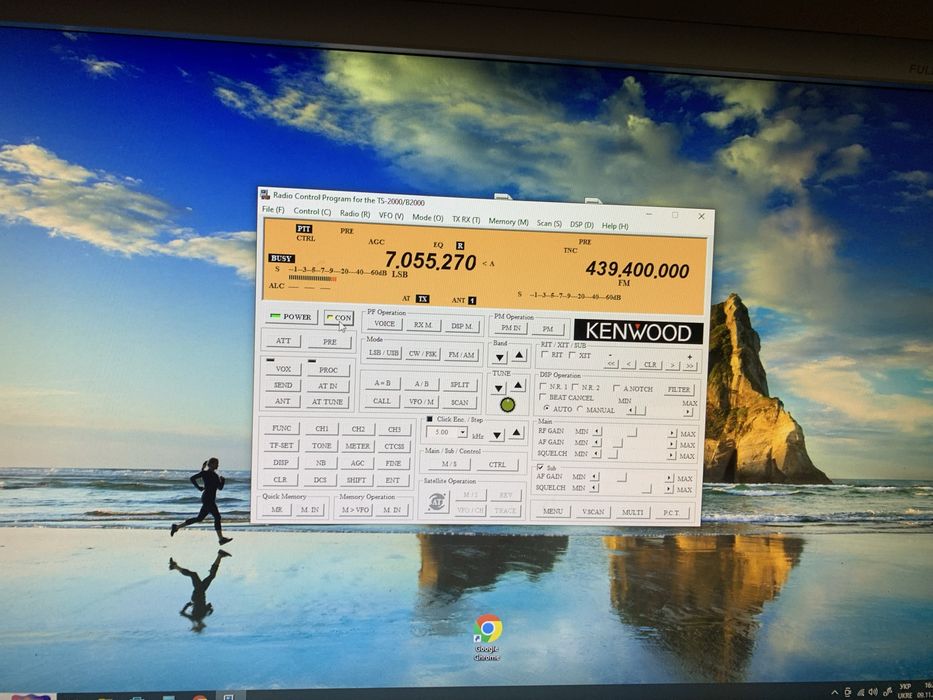Open the VFO (V) menu
This screenshot has width=933, height=700.
tap(391, 215)
